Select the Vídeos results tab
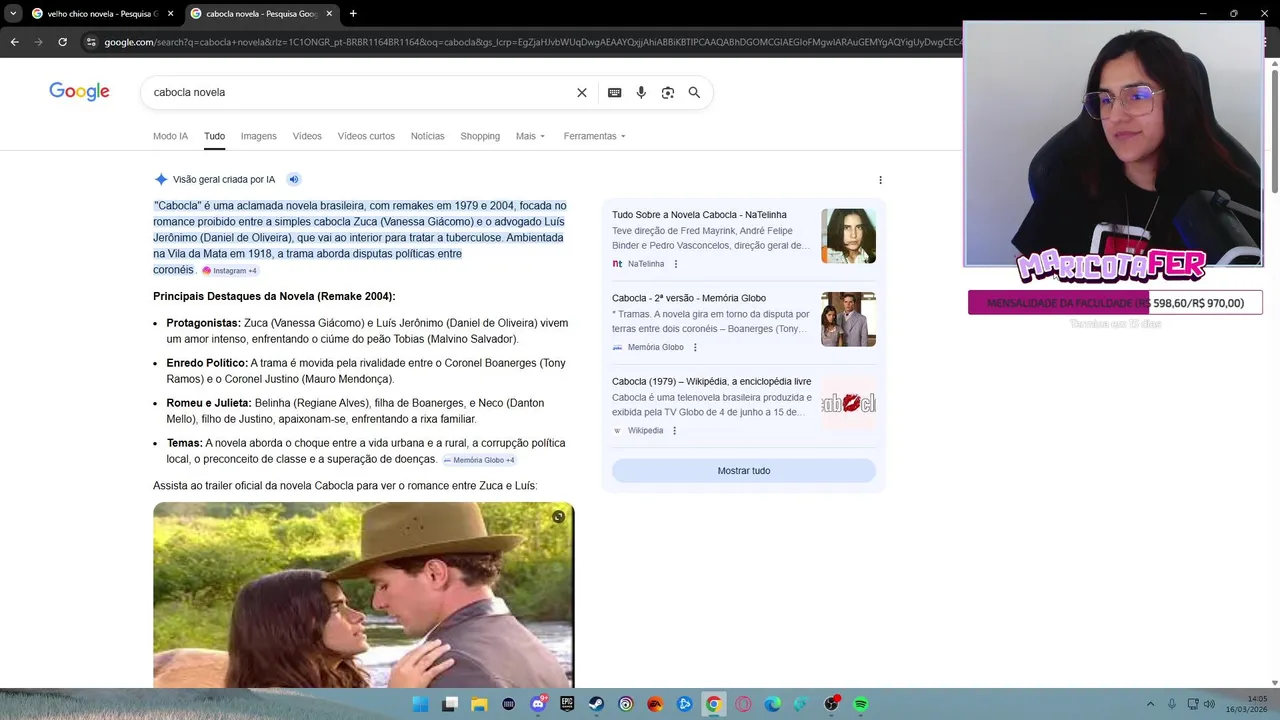The height and width of the screenshot is (720, 1280). coord(307,136)
